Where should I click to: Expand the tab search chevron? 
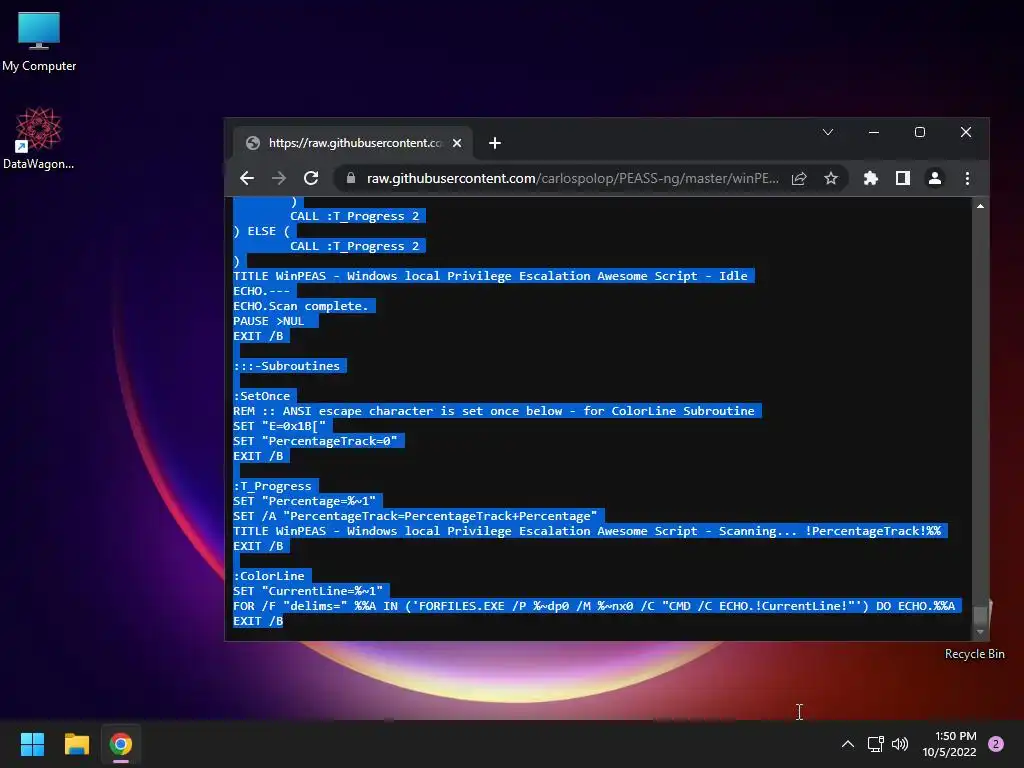827,133
